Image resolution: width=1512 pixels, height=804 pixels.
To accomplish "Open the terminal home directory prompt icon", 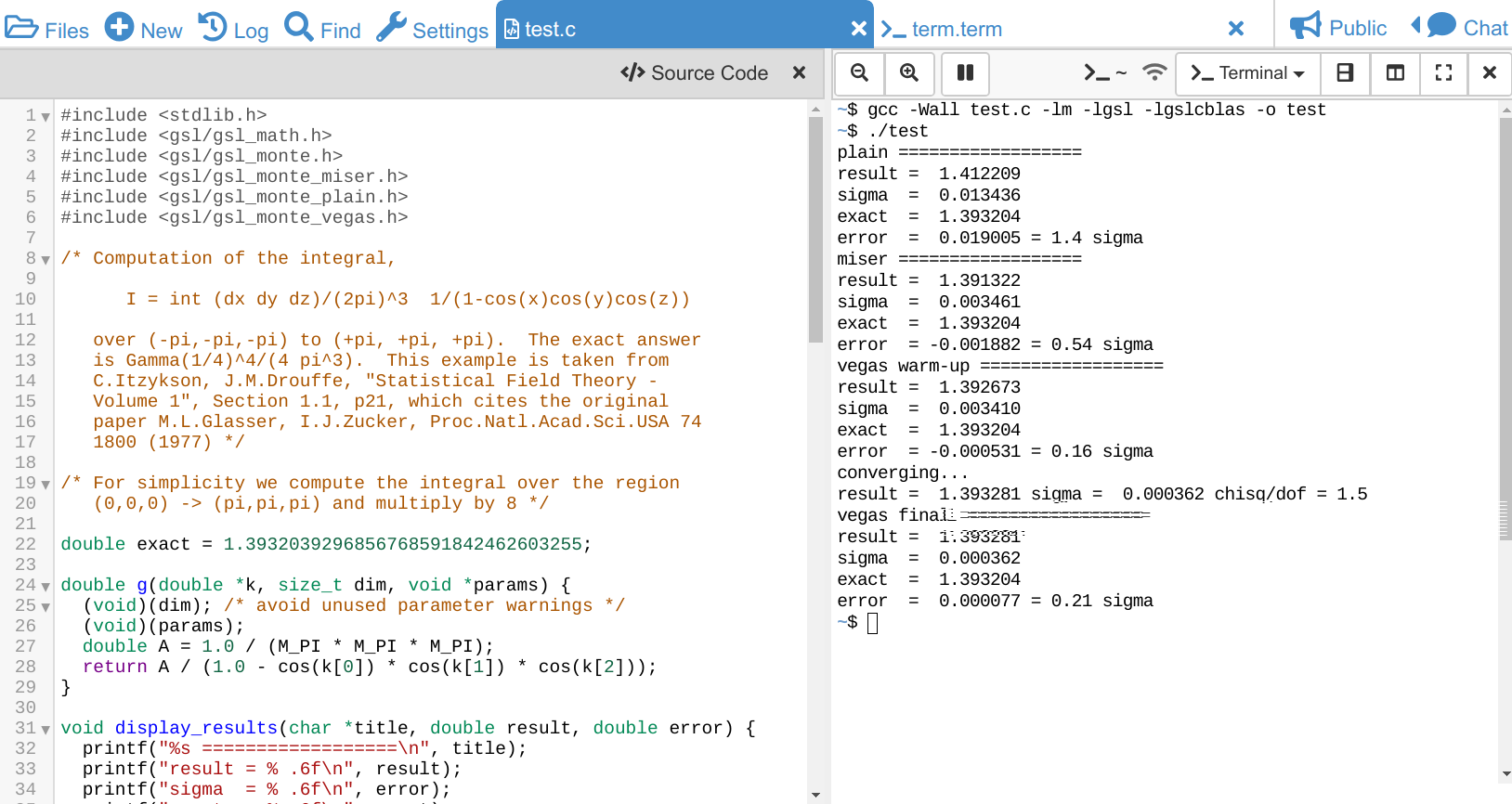I will 1104,72.
